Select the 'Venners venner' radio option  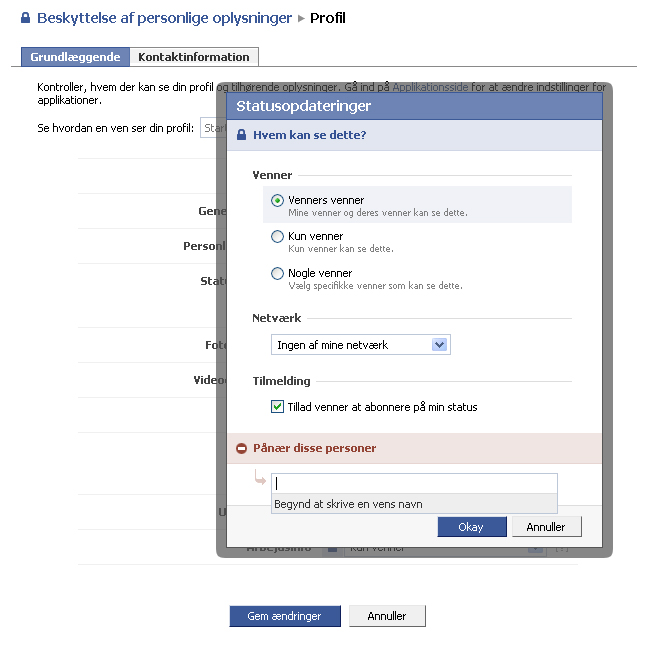pos(278,200)
